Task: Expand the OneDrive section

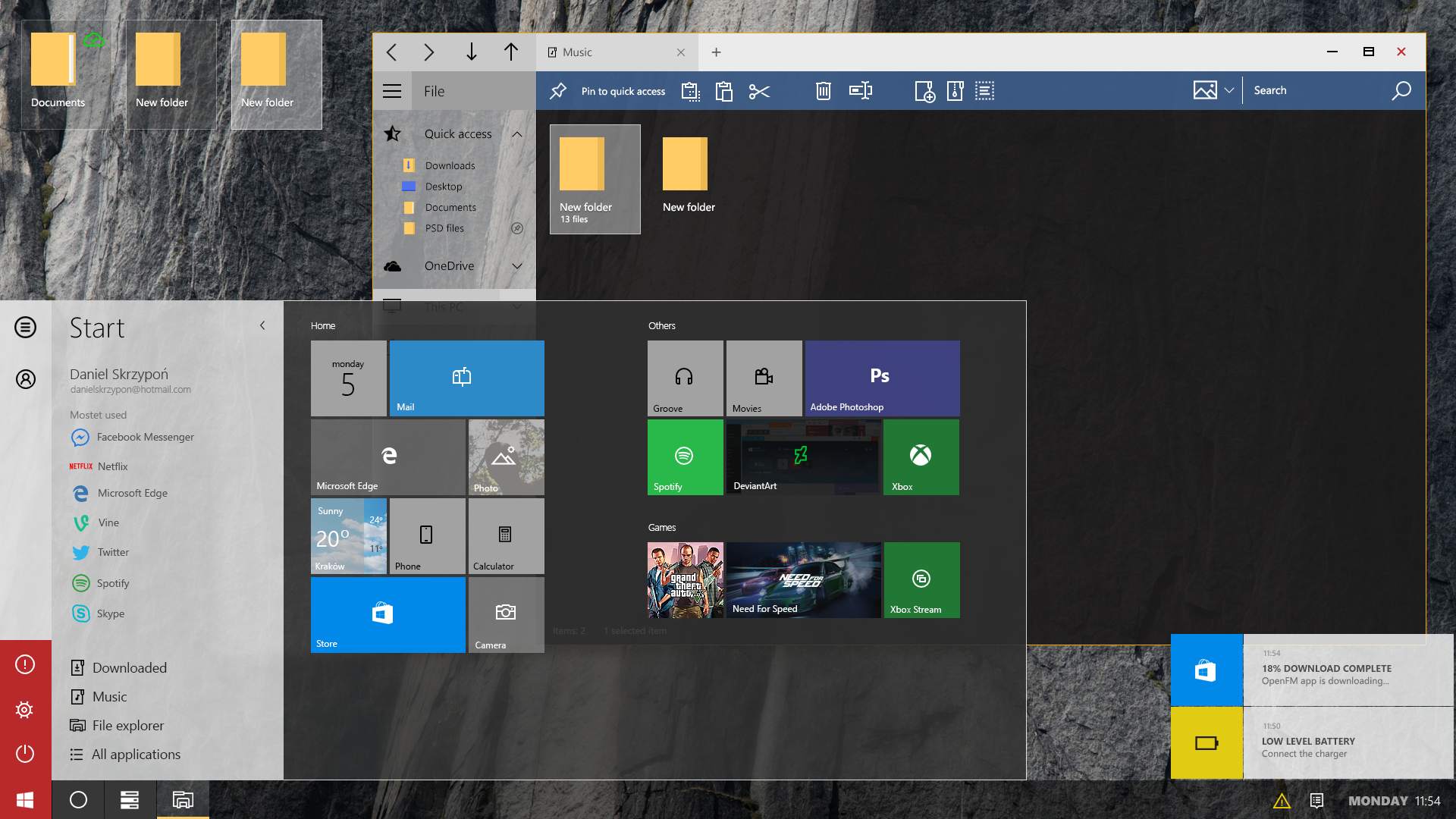Action: [517, 266]
